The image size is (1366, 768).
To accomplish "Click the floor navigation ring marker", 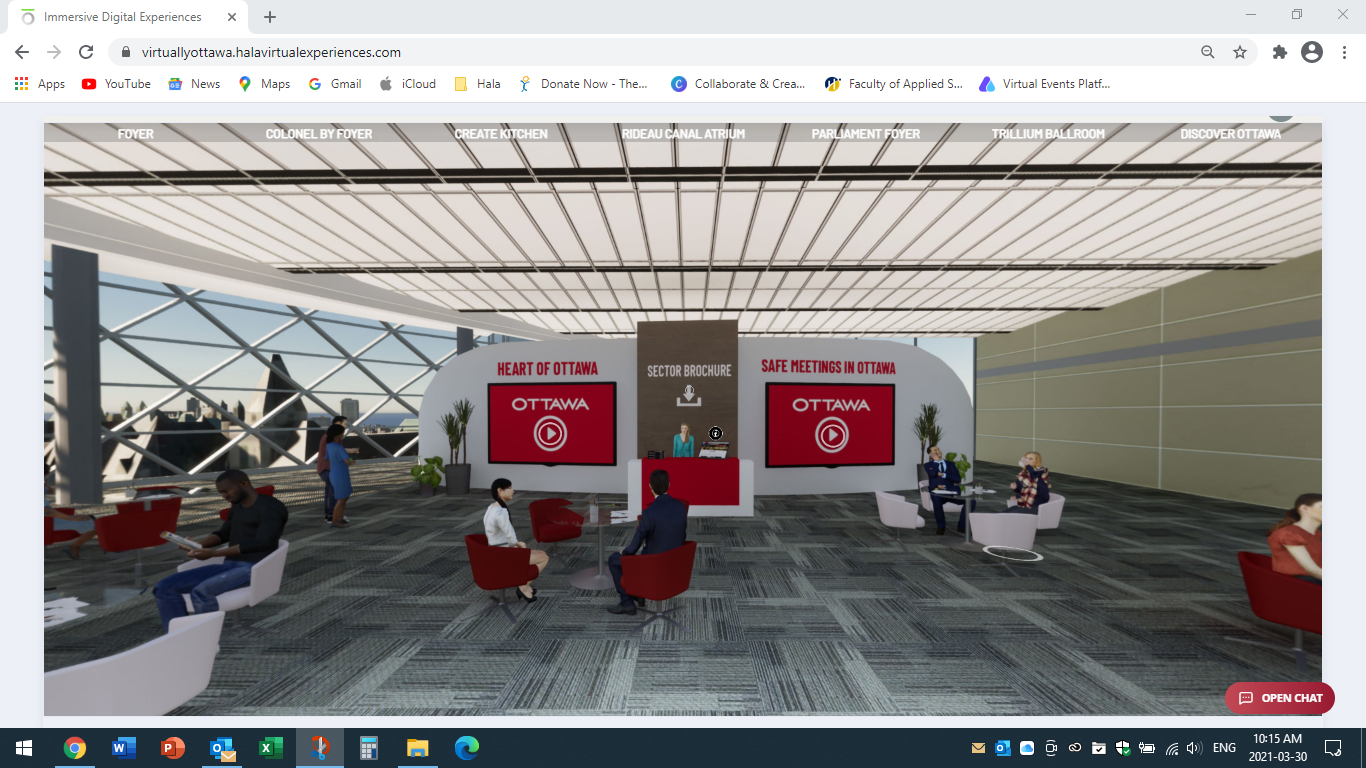I will pos(1013,553).
